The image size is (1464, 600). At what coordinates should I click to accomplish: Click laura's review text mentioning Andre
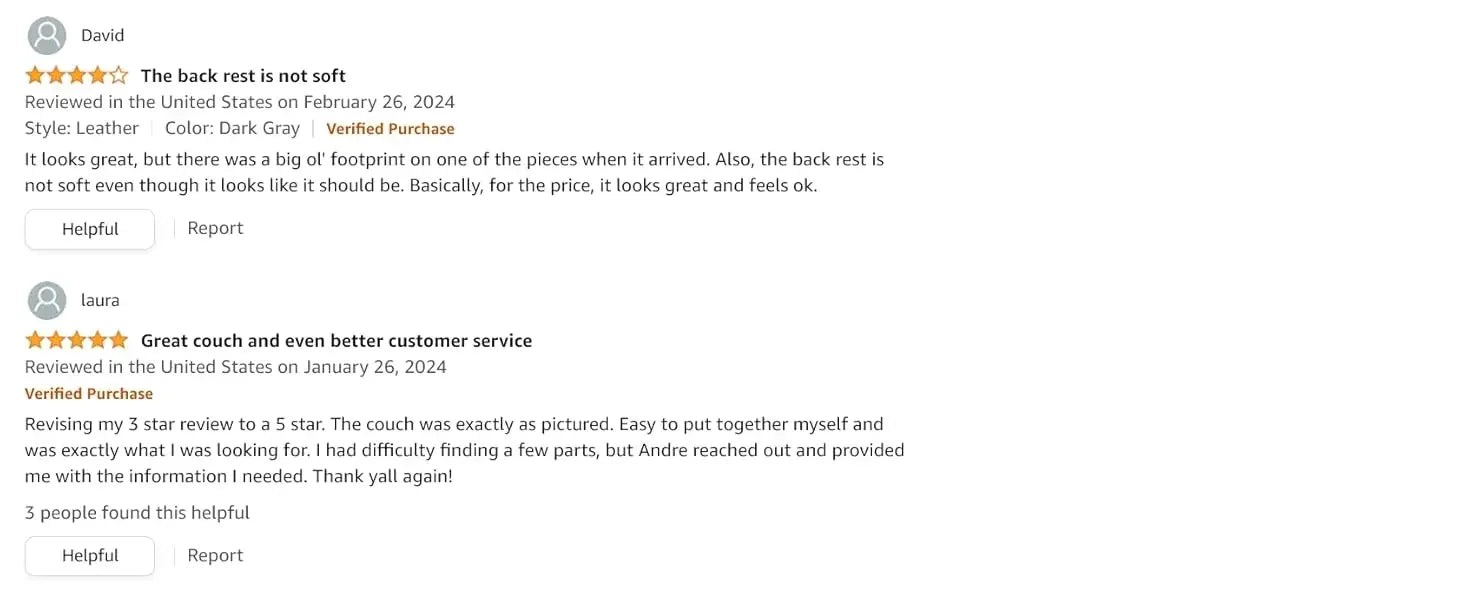point(464,450)
